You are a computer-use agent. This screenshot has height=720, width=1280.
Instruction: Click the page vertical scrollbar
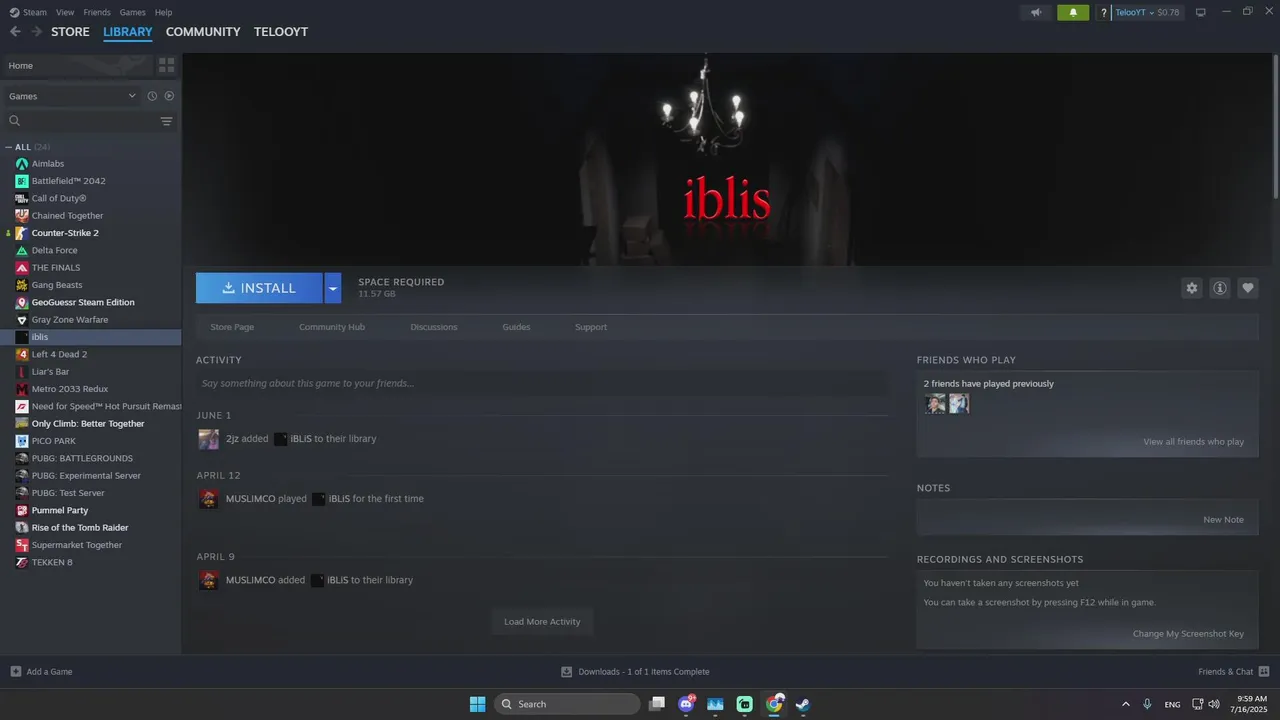[x=1276, y=125]
